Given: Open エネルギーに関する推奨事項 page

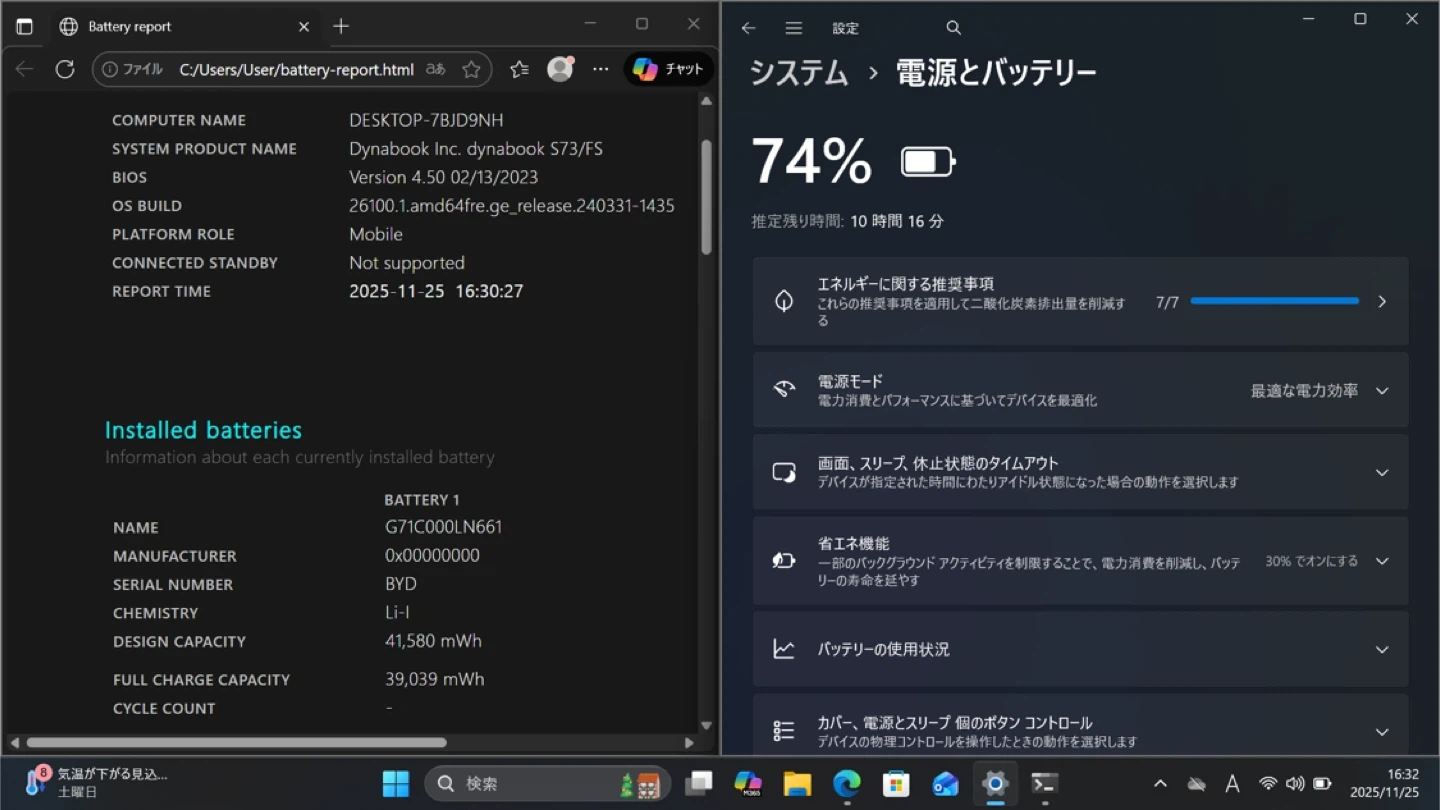Looking at the screenshot, I should point(1080,301).
